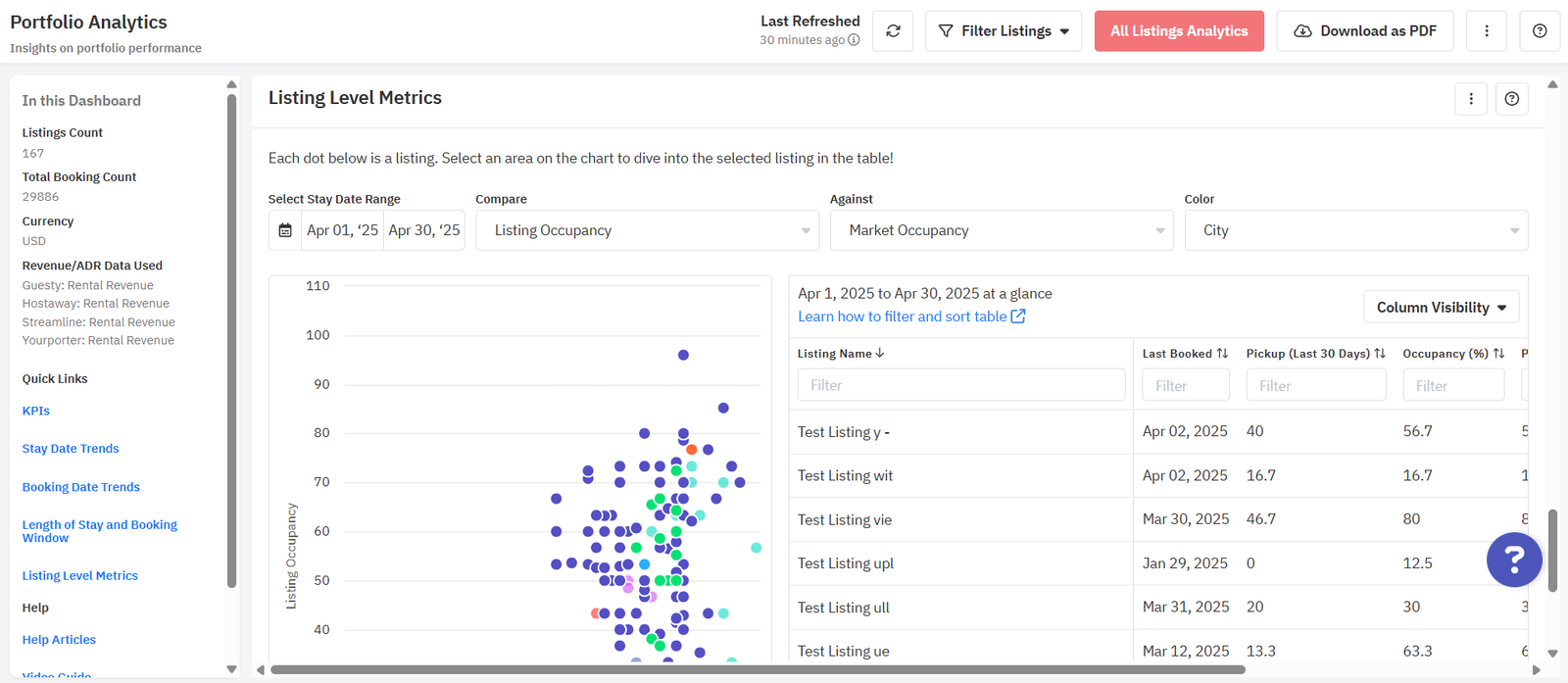Sort the Occupancy (%) column

[x=1498, y=353]
